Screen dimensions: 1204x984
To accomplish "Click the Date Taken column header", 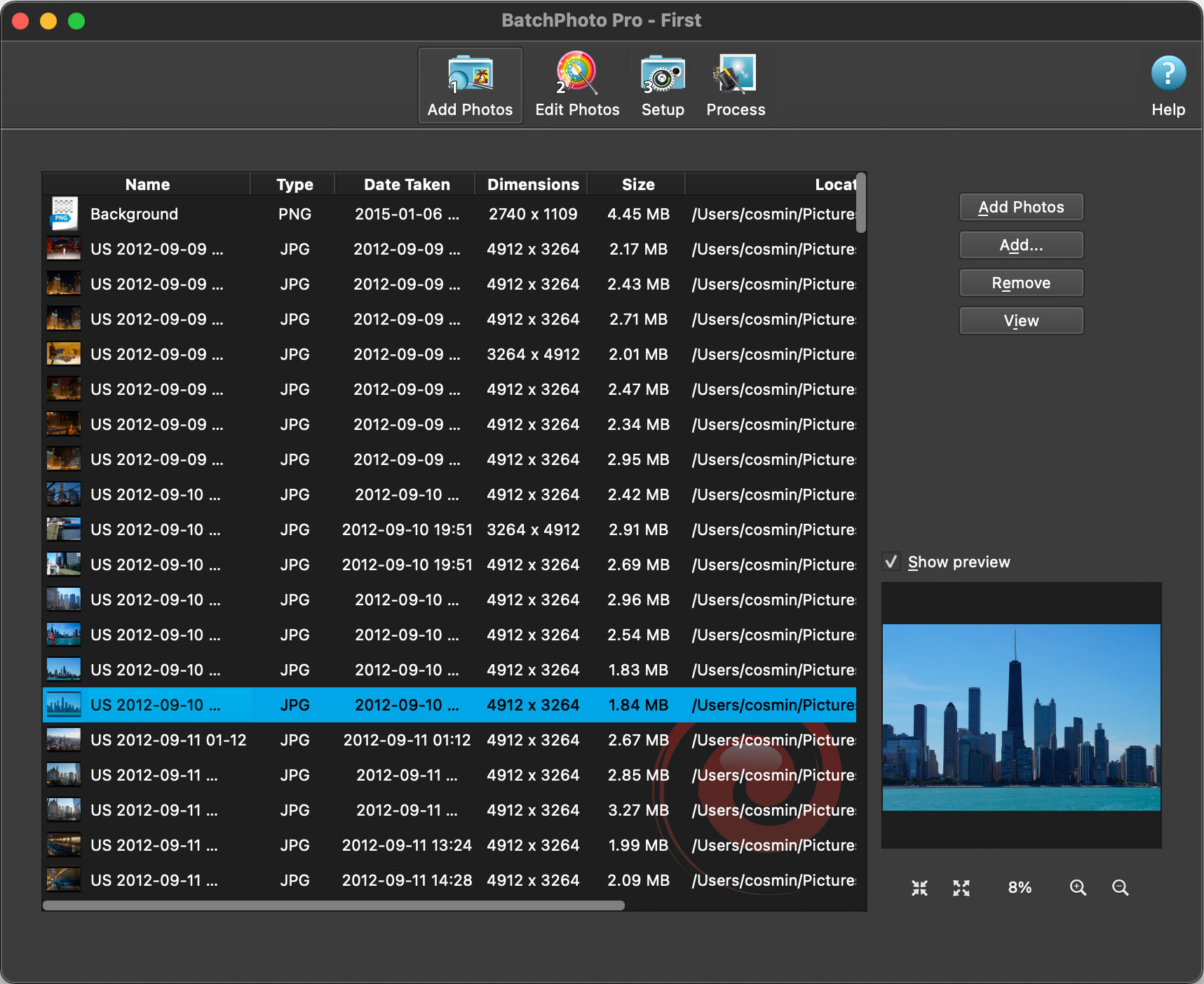I will coord(406,184).
